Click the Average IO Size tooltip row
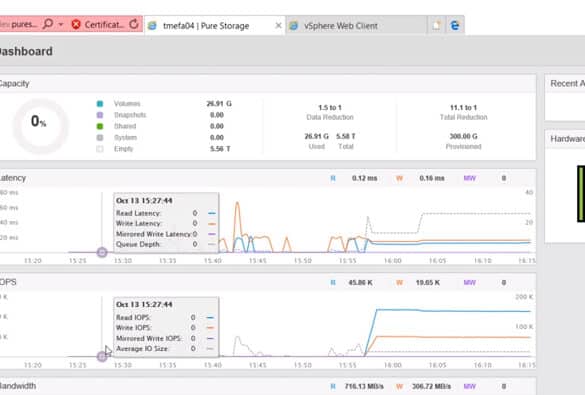The width and height of the screenshot is (585, 395). pos(166,349)
